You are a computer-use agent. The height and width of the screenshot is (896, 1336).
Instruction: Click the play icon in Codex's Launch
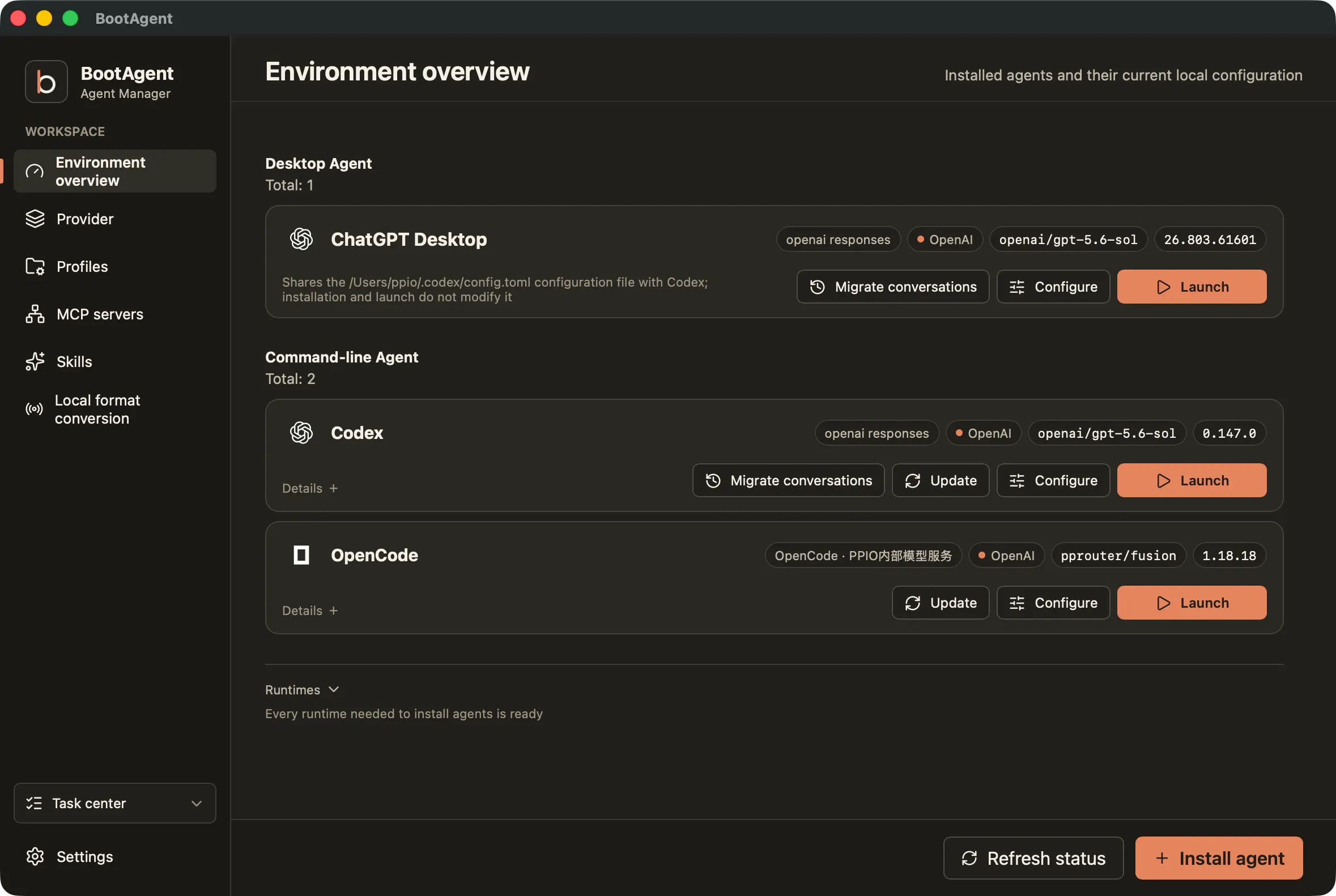click(1163, 481)
